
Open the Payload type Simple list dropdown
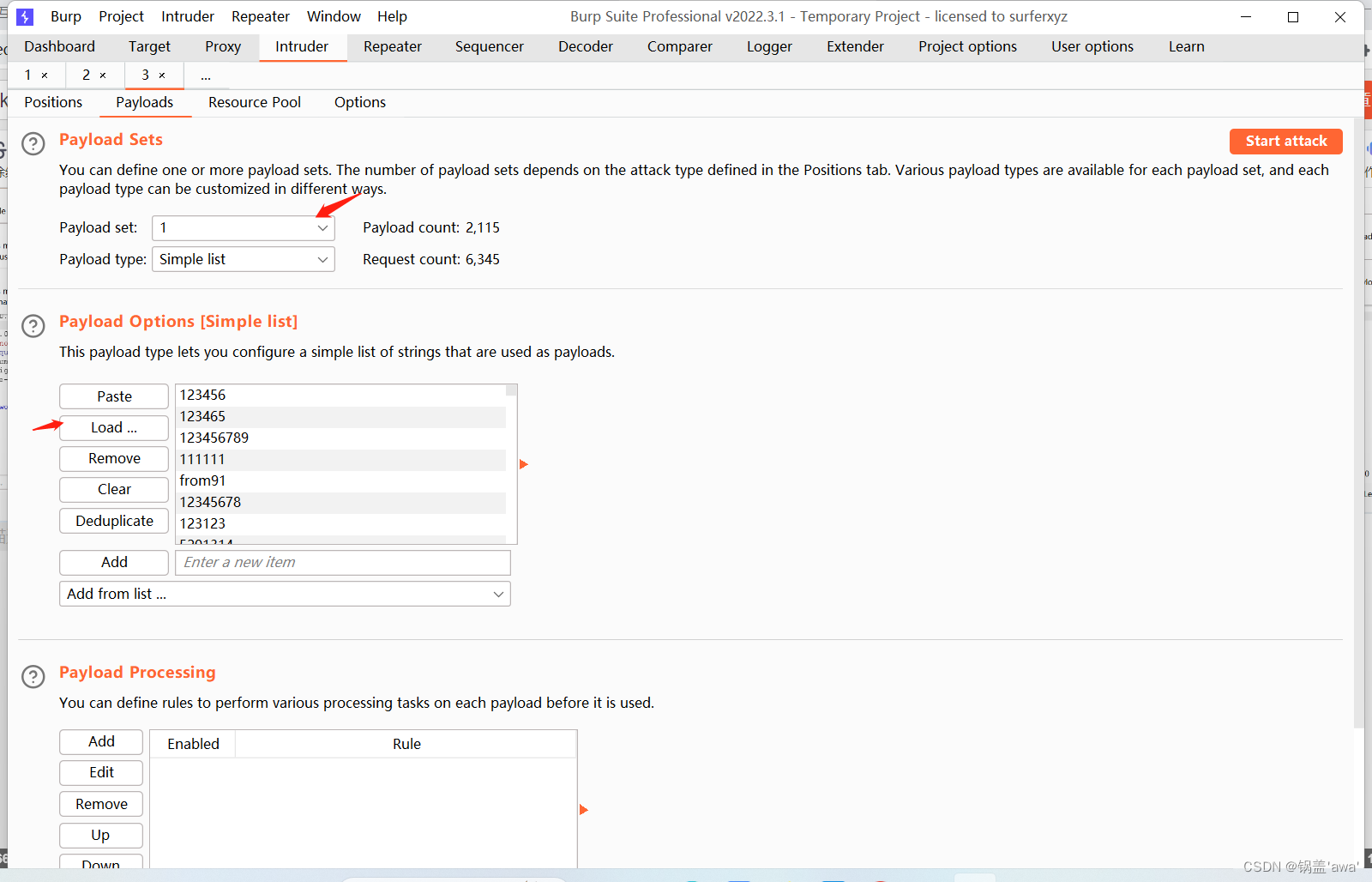click(244, 259)
